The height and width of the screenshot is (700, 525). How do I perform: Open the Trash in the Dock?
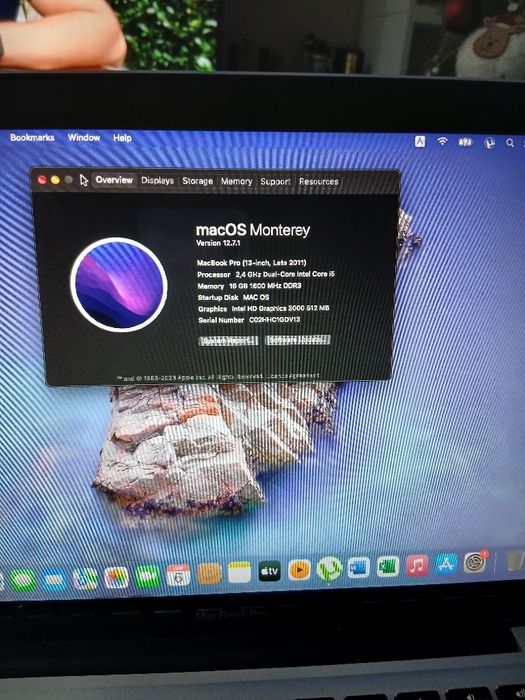point(516,561)
